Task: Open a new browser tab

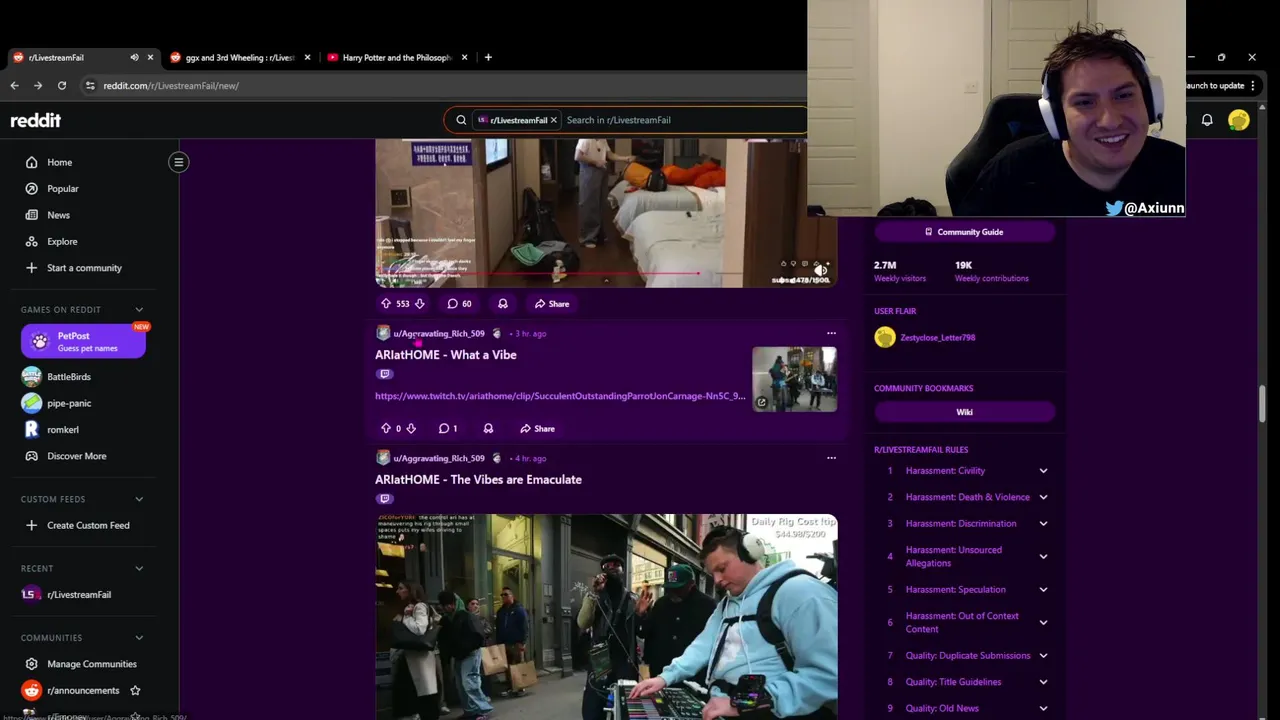Action: click(488, 58)
